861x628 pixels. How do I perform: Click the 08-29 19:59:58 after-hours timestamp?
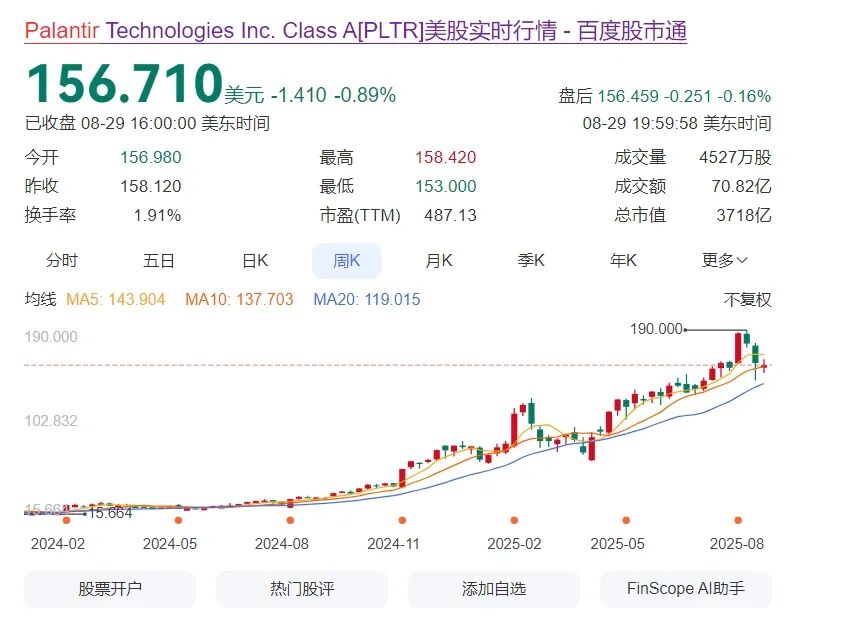point(676,123)
